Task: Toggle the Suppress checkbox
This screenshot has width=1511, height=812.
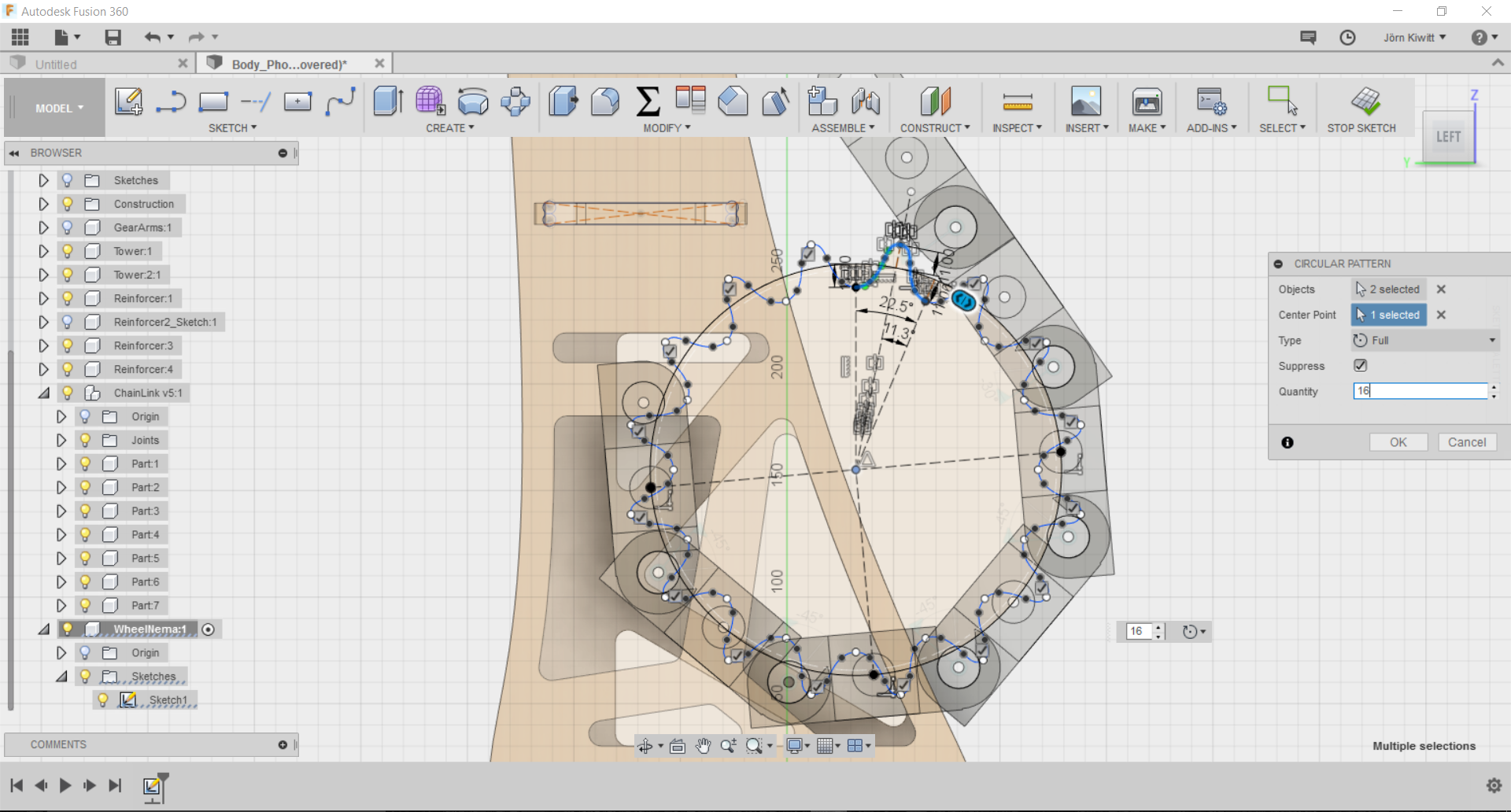Action: 1360,366
